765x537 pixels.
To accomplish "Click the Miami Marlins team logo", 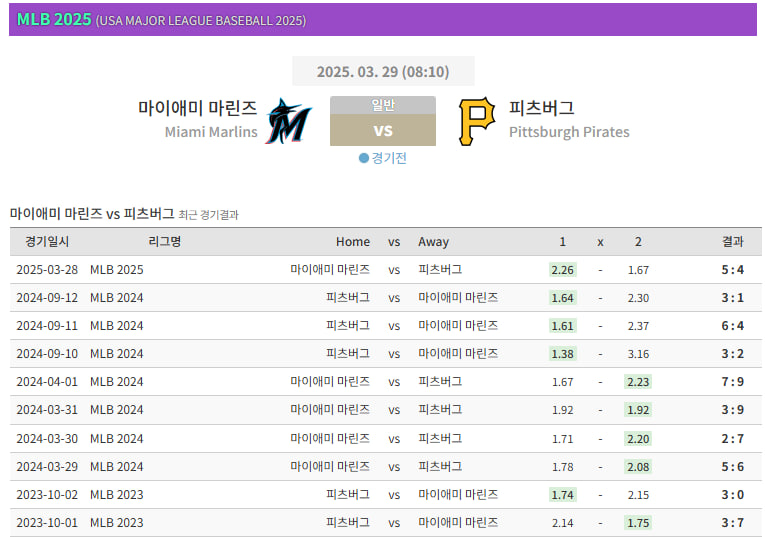I will [288, 121].
